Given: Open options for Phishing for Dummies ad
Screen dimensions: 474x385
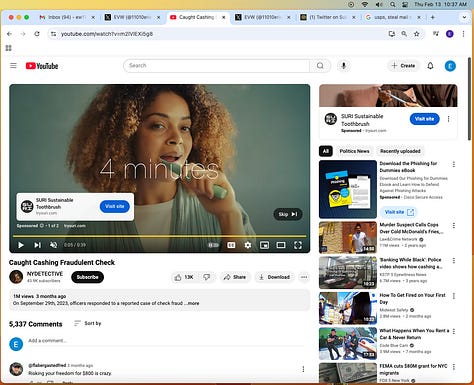Looking at the screenshot, I should click(x=454, y=164).
